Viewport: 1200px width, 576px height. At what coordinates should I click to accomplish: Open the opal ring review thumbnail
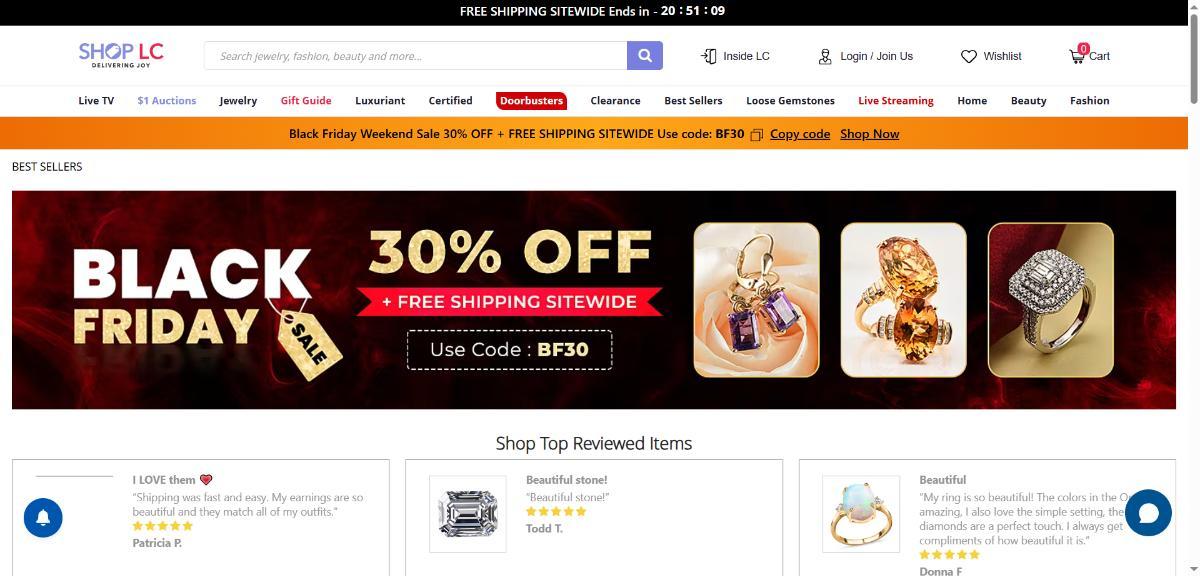tap(861, 514)
